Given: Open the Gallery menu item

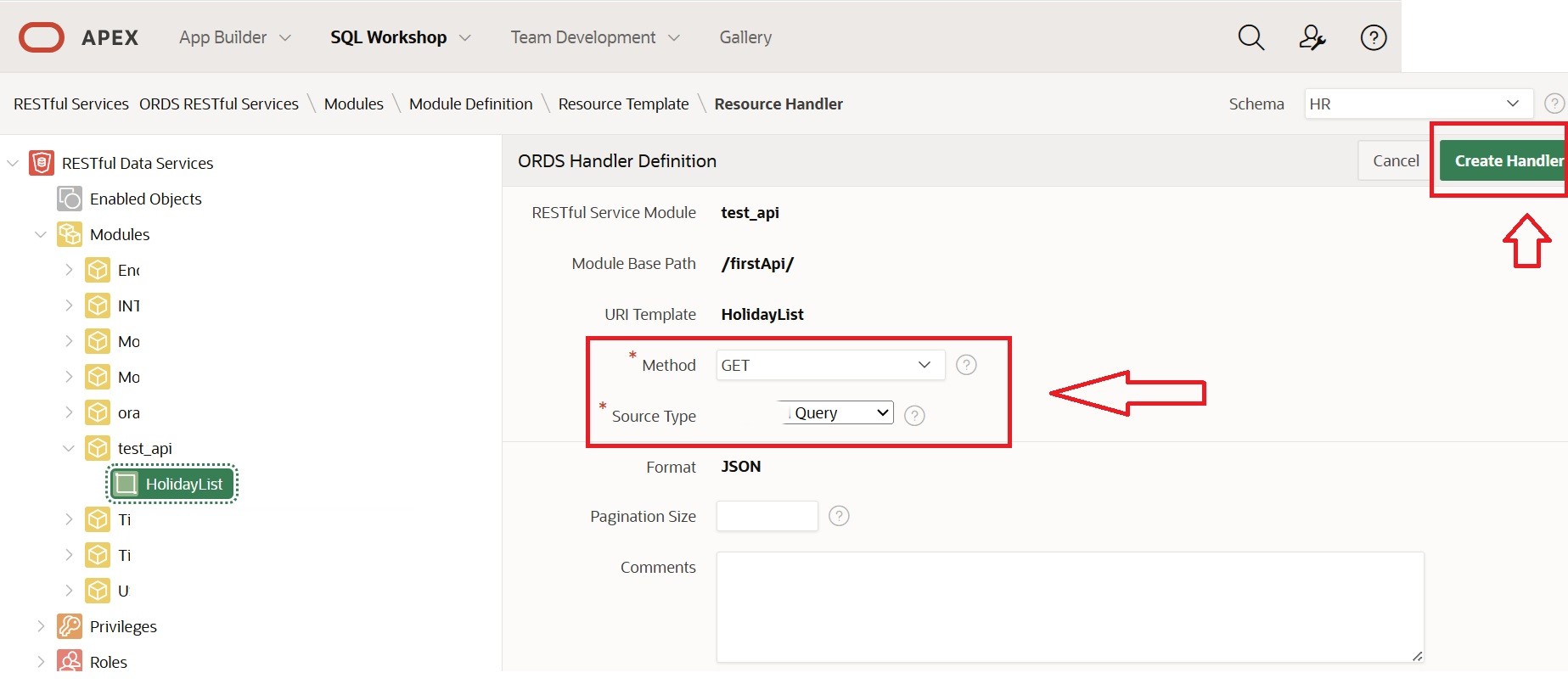Looking at the screenshot, I should [x=745, y=37].
